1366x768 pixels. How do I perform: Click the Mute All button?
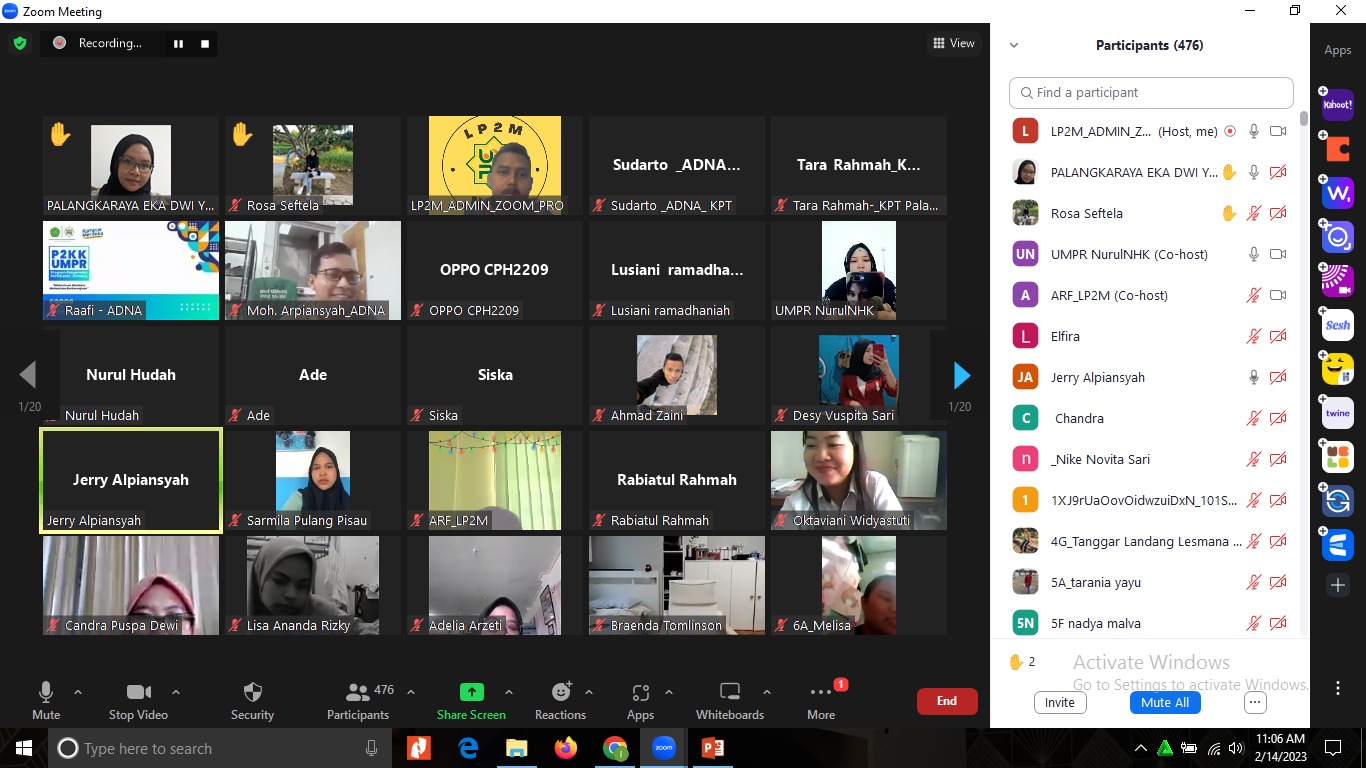(1165, 702)
